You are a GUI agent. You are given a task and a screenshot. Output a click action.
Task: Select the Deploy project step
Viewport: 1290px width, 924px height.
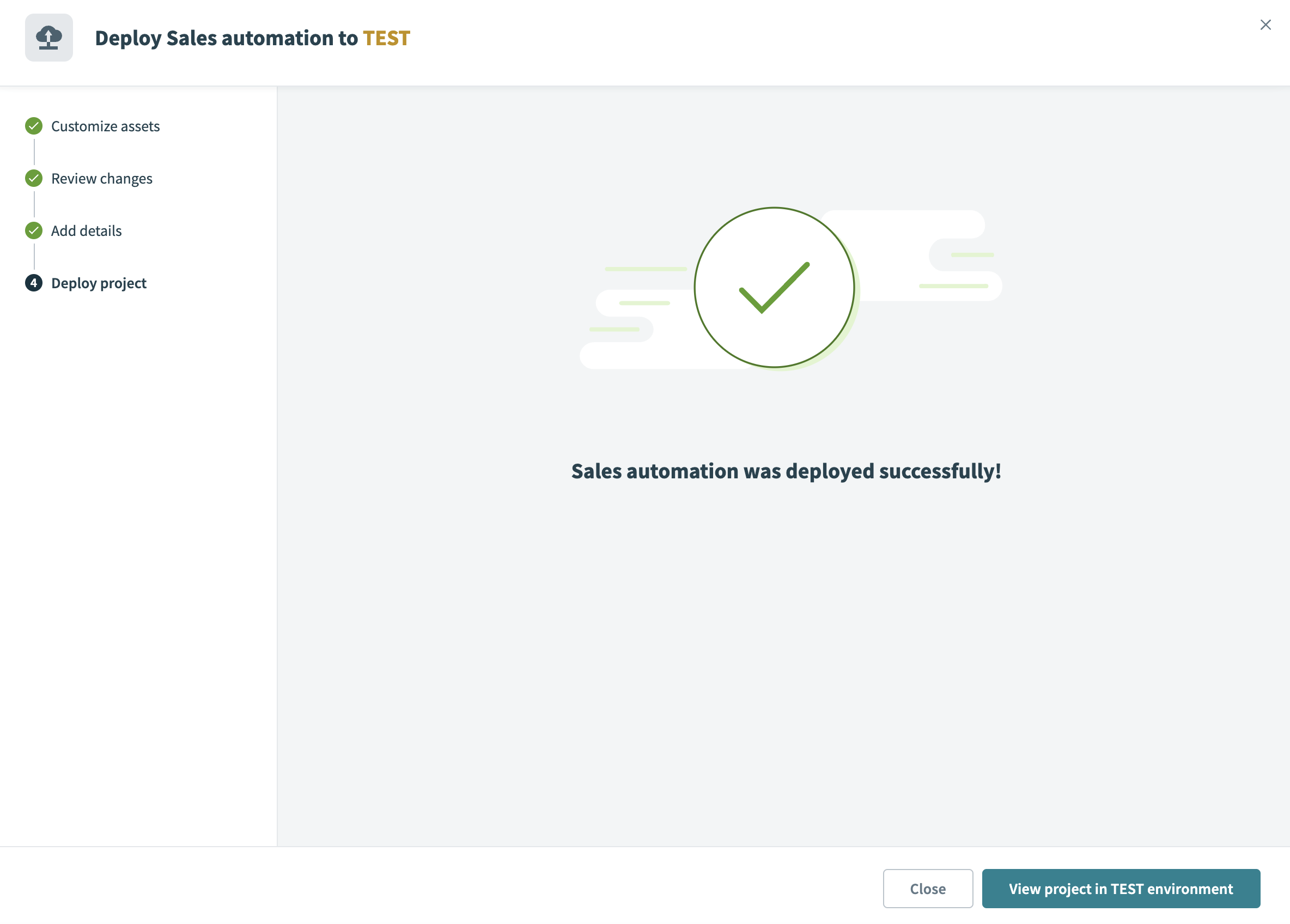click(x=99, y=283)
